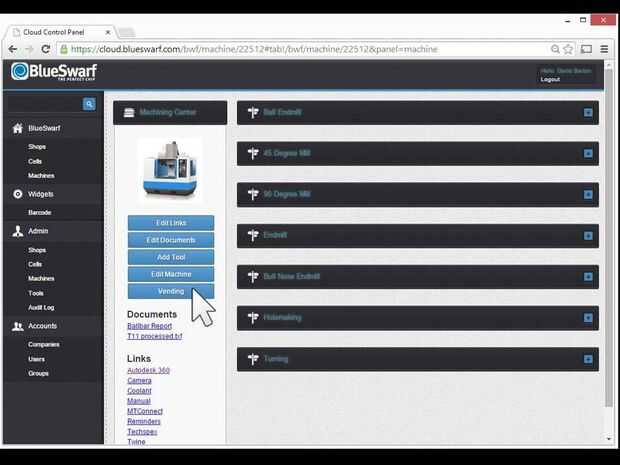Open a new browser tab
The height and width of the screenshot is (465, 620).
(127, 33)
